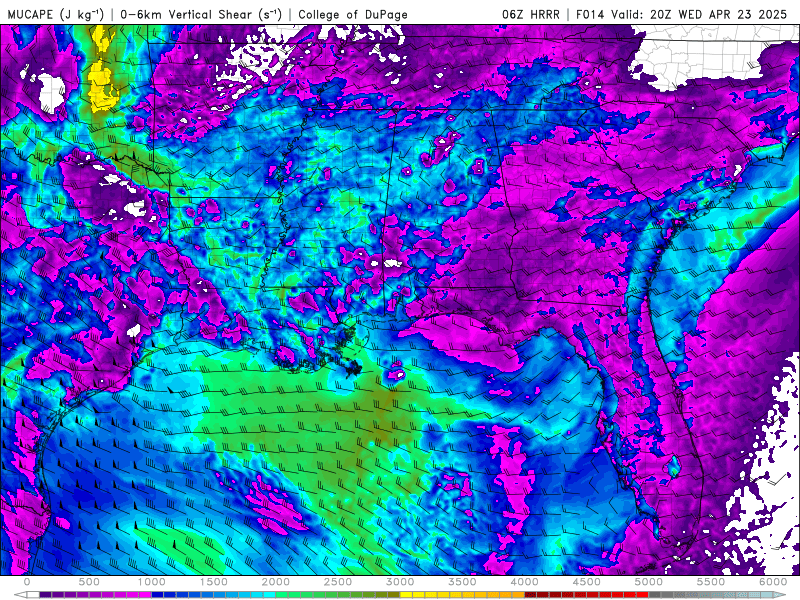800x600 pixels.
Task: Click the 2000 label on the color scale
Action: tap(276, 582)
